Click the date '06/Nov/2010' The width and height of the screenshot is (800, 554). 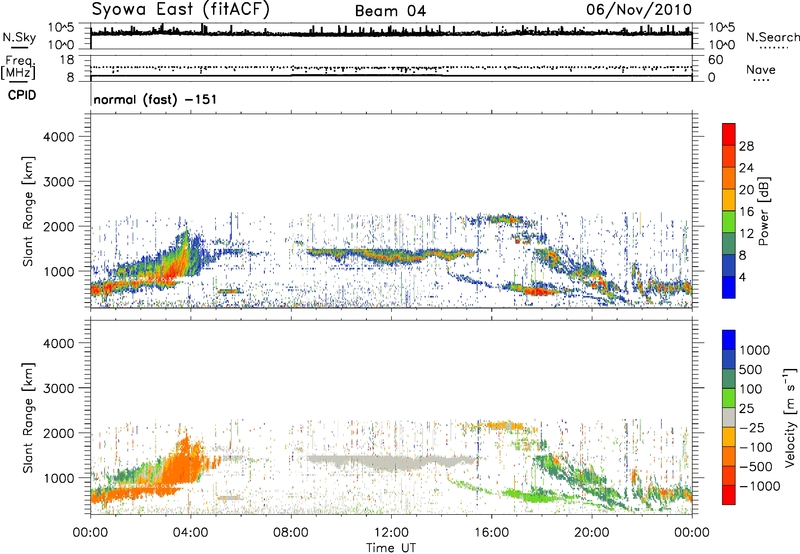[x=639, y=10]
